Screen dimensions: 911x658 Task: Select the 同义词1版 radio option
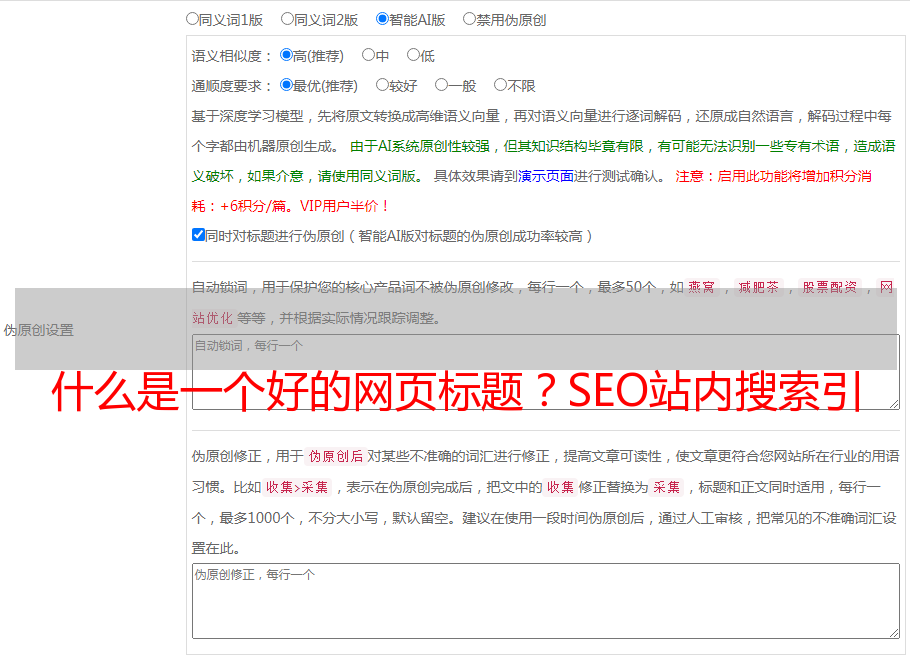[193, 19]
